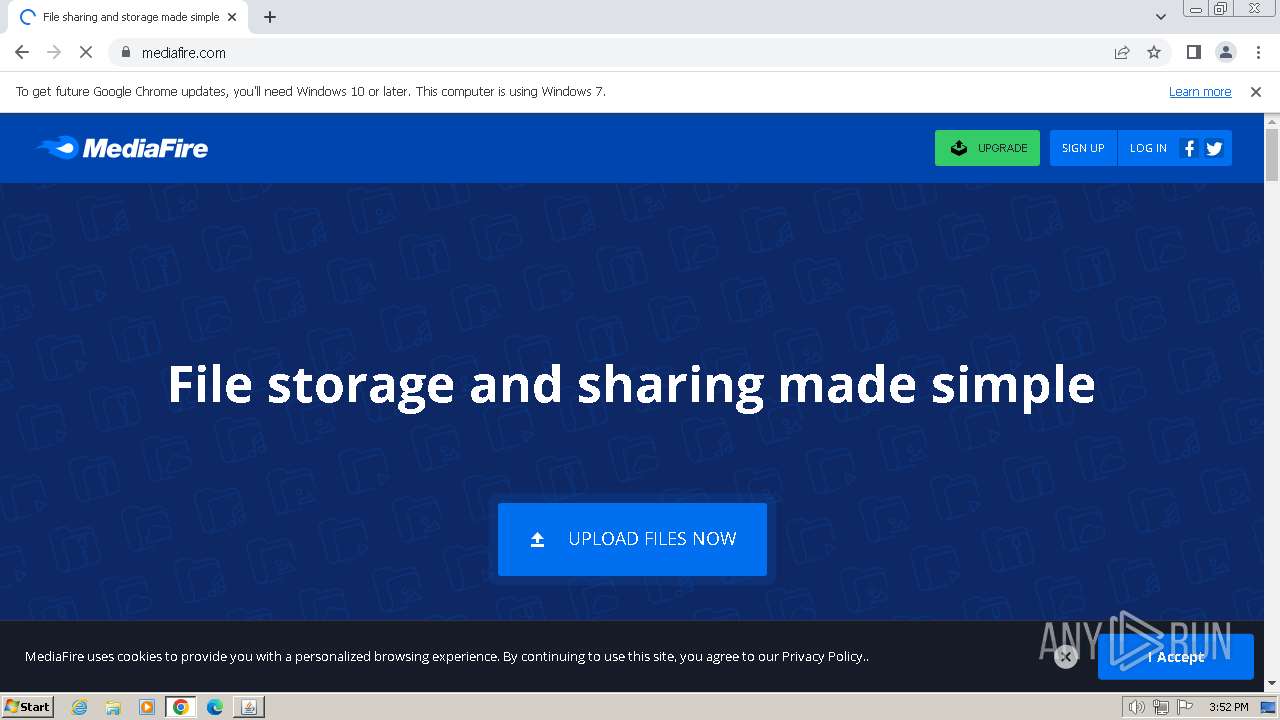Screen dimensions: 1280x720
Task: Click the green UPGRADE button
Action: [987, 148]
